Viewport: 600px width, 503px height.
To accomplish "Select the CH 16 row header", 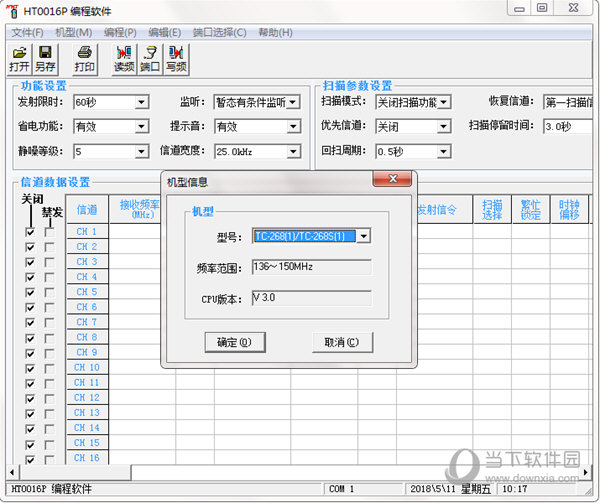I will pyautogui.click(x=87, y=458).
